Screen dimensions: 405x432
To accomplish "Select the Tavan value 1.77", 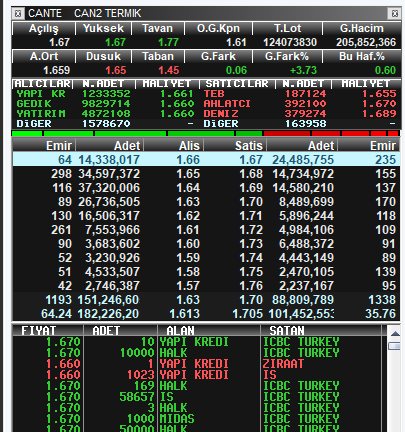I will [168, 42].
